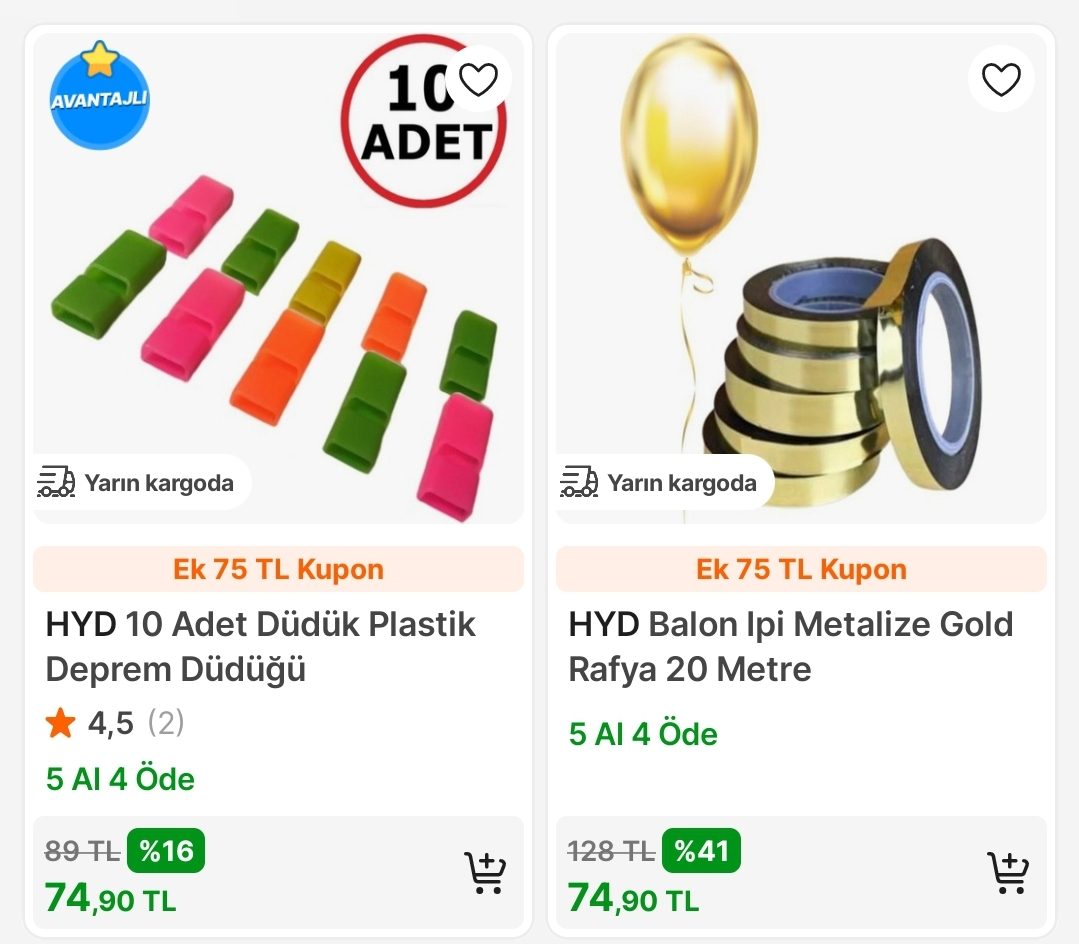Add the balloon ribbon to cart
This screenshot has height=944, width=1079.
[x=1008, y=872]
